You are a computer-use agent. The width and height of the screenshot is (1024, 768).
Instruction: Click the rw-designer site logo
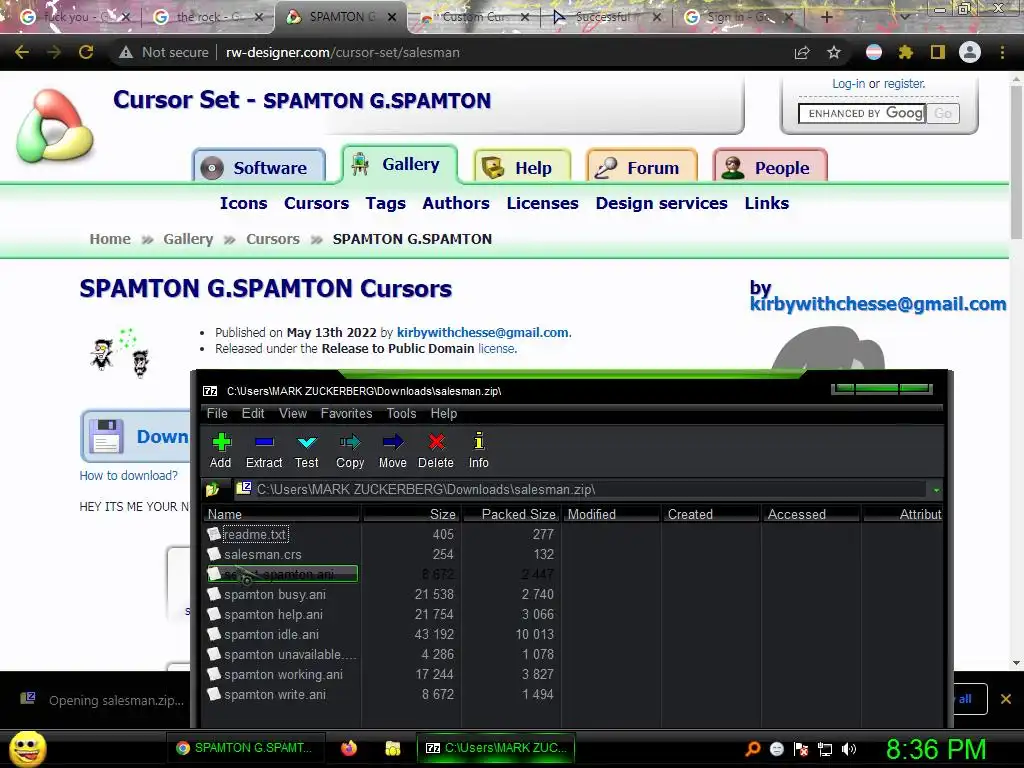[x=55, y=127]
